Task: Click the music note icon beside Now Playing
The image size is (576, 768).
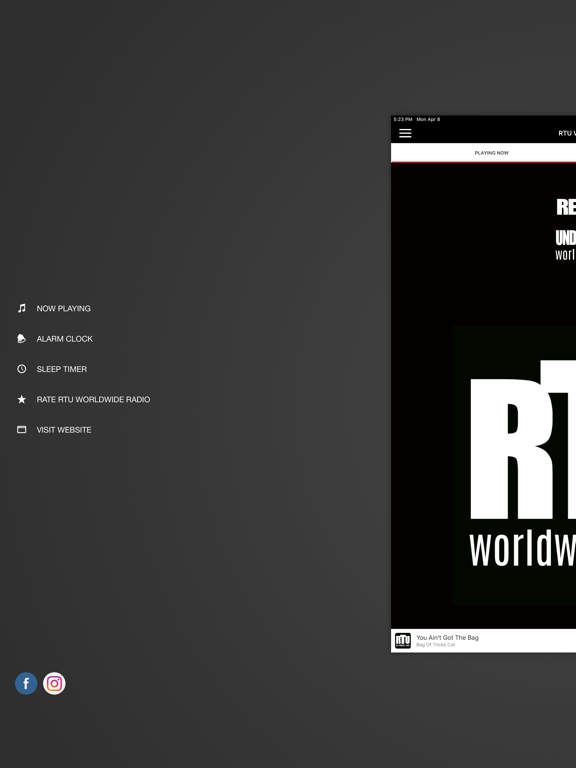Action: [22, 308]
